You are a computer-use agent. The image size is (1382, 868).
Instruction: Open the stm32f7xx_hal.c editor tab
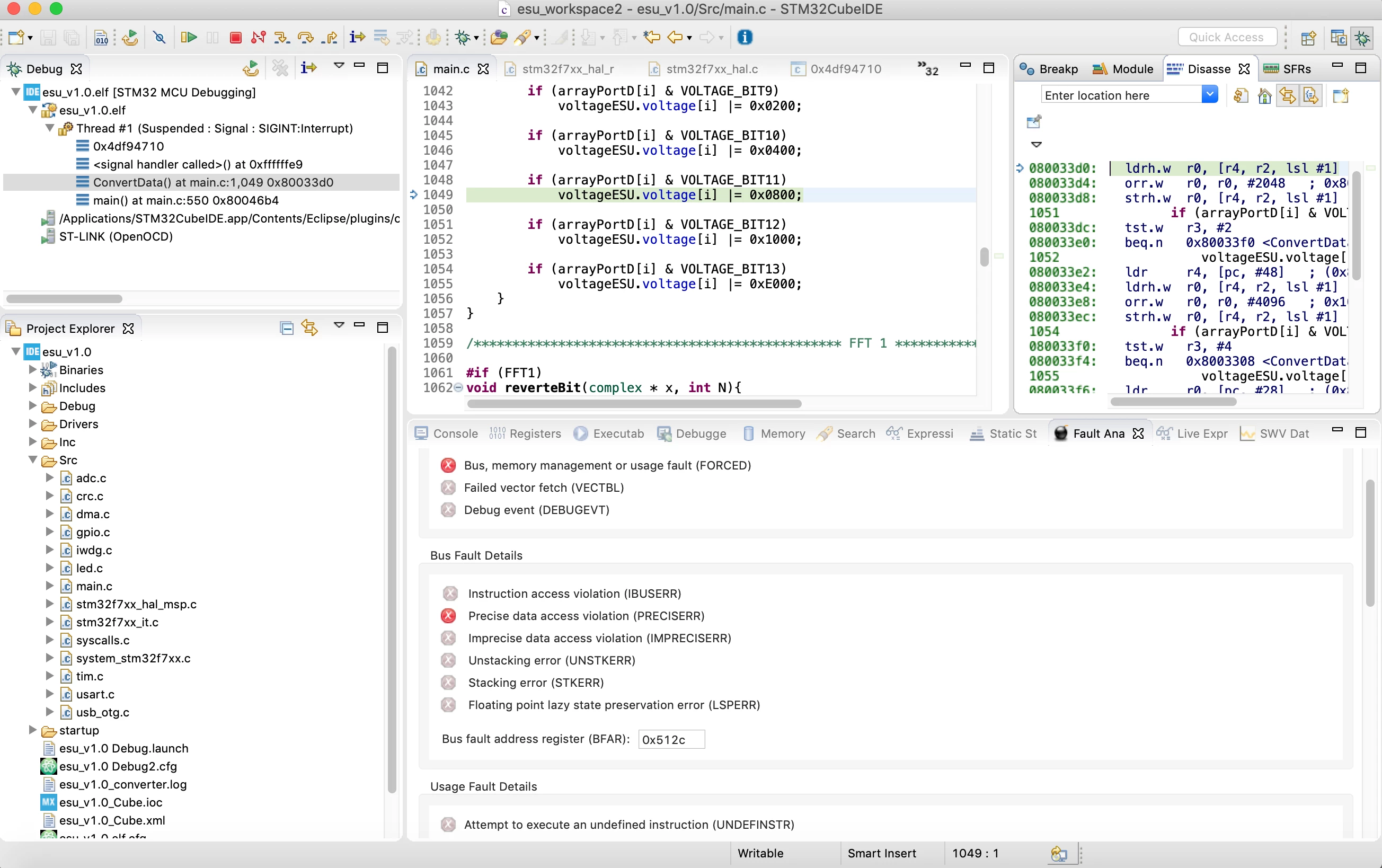pos(703,69)
